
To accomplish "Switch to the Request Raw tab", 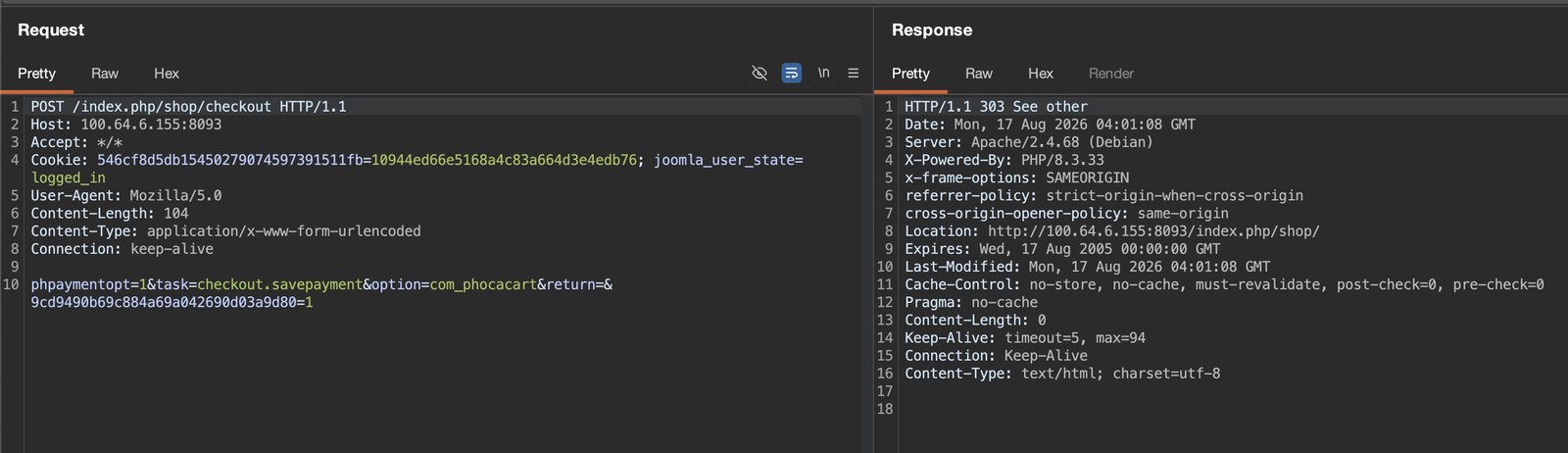I will pos(105,74).
